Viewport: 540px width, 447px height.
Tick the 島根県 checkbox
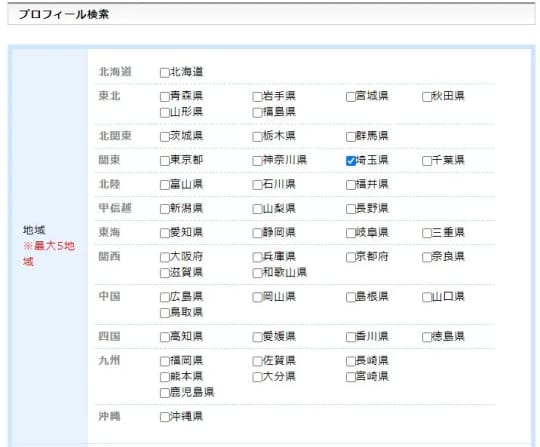coord(351,297)
